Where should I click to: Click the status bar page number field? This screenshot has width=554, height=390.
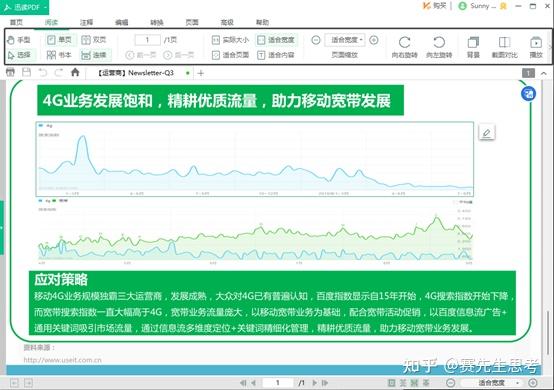click(x=278, y=383)
